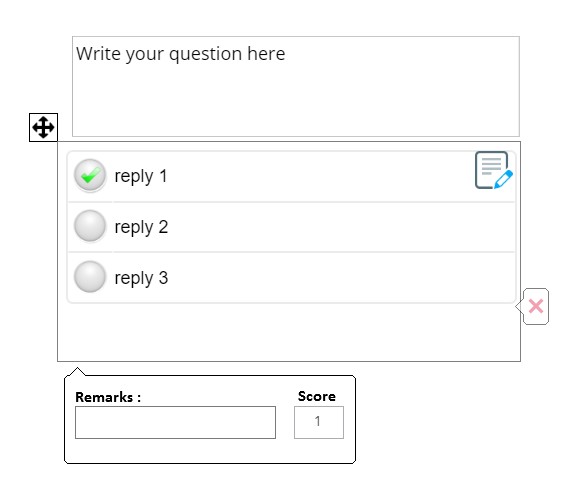Click the 'reply 2' answer text
Screen dimensions: 585x485
pyautogui.click(x=141, y=227)
